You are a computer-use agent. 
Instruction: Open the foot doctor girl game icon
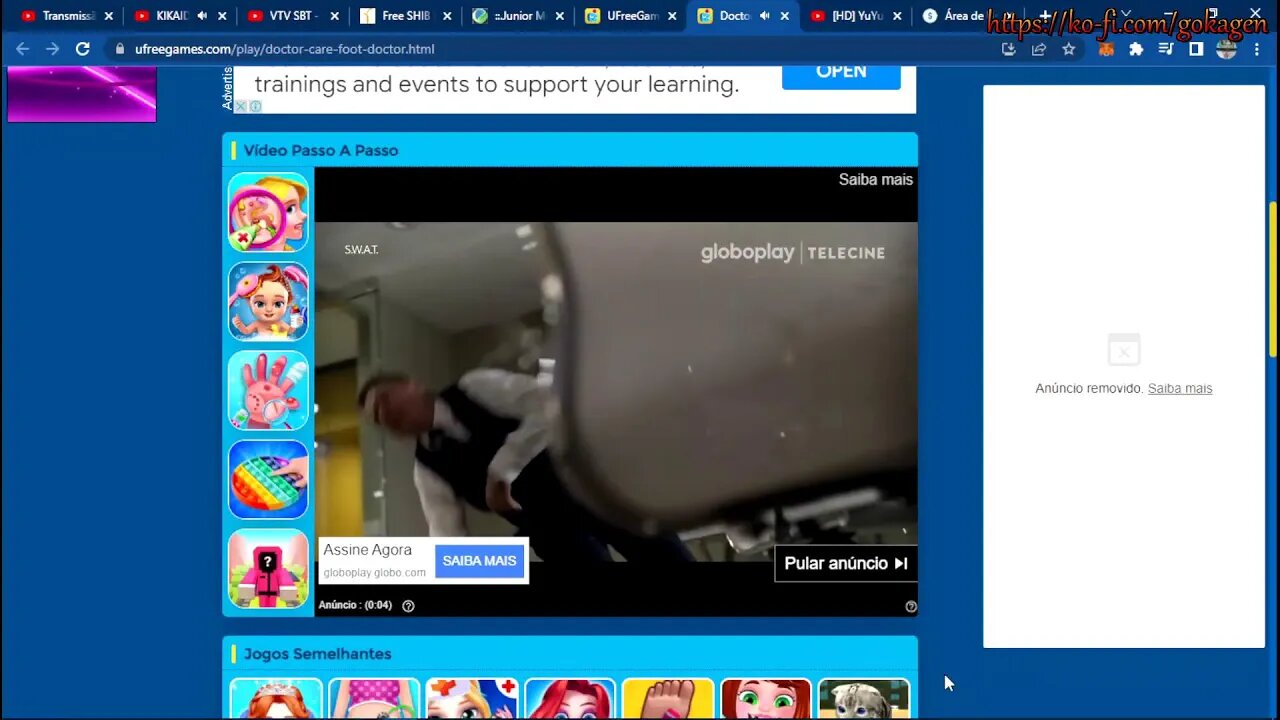click(x=268, y=212)
